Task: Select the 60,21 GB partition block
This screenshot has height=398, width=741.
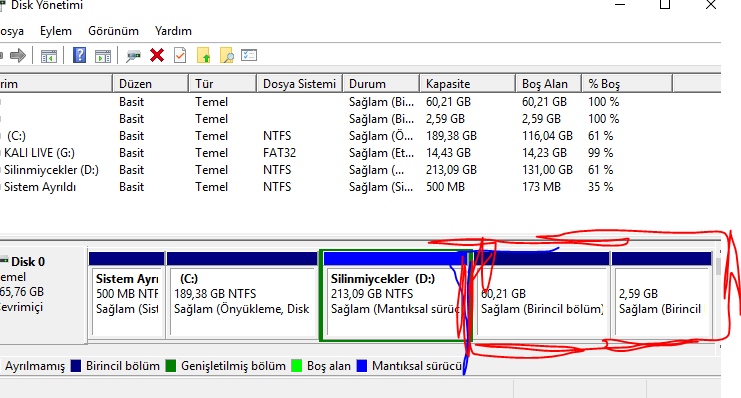Action: coord(542,295)
